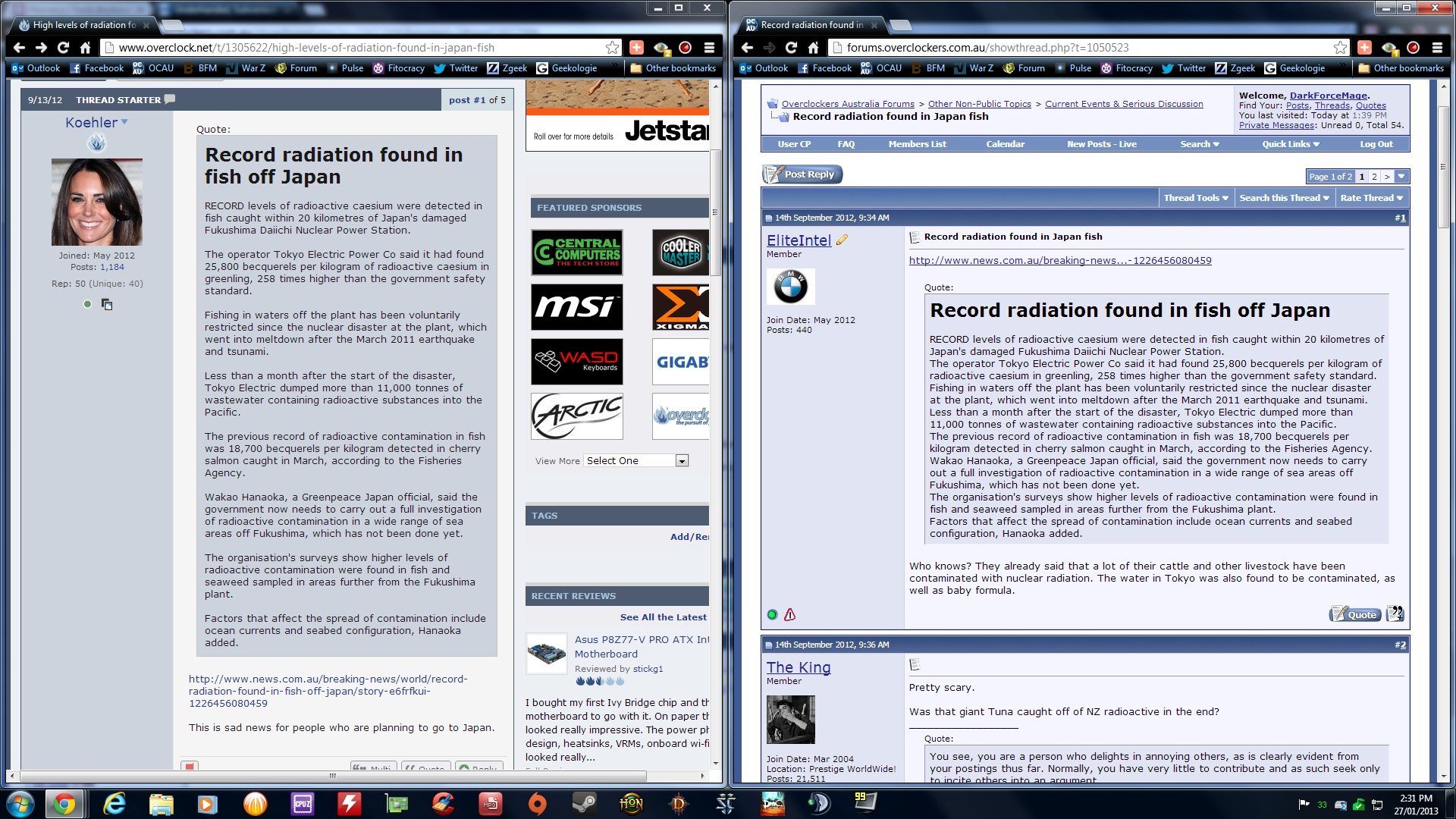Go back in the forums.overclockers.com.au window
Screen dimensions: 1456x819
(x=748, y=47)
